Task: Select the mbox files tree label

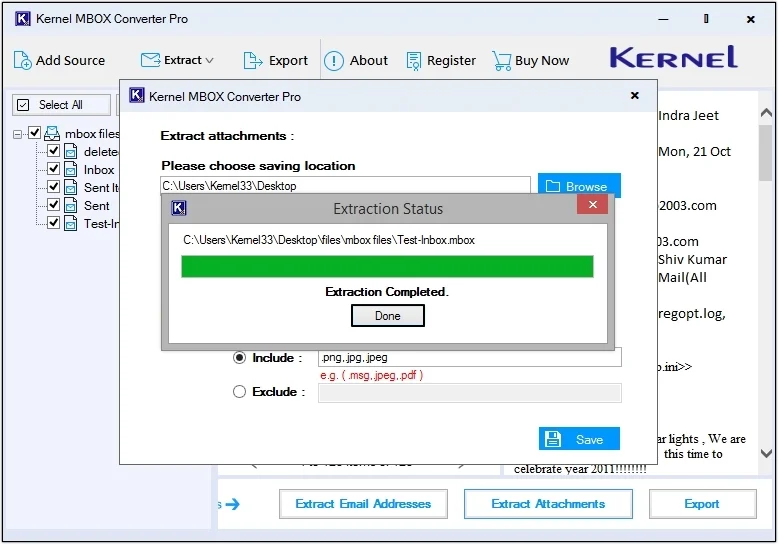Action: 92,134
